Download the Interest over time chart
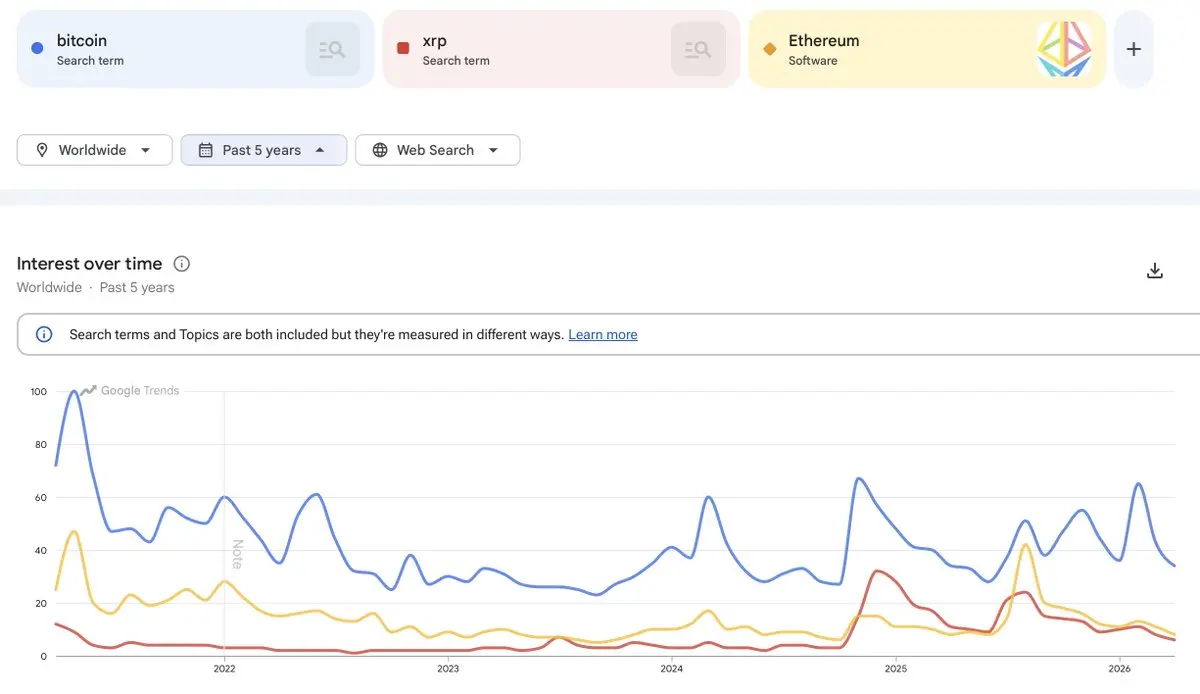 click(1155, 271)
